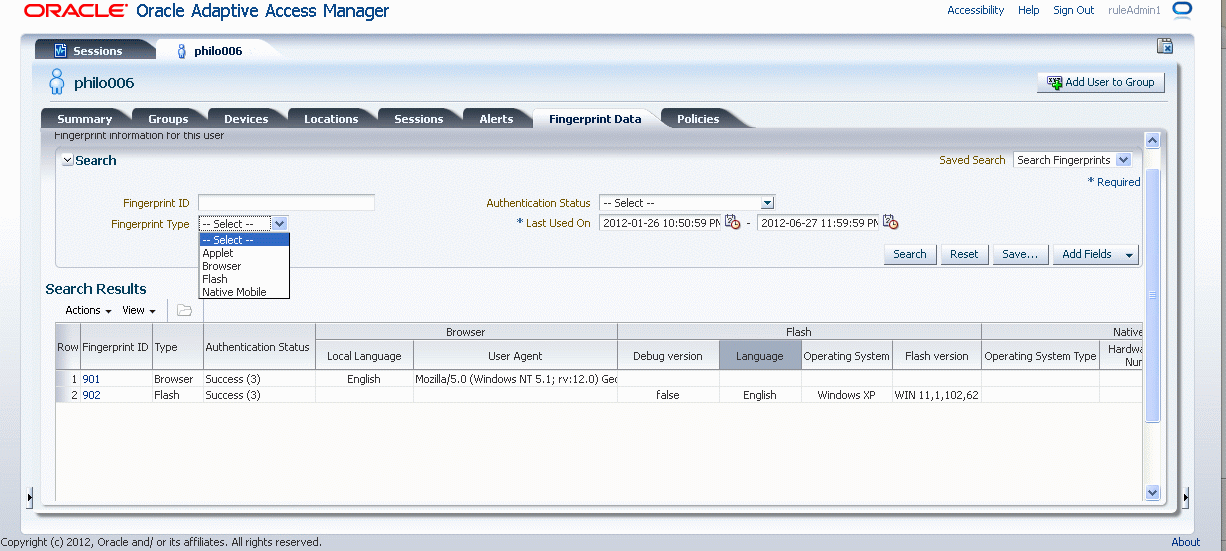
Task: Toggle the Fingerprint Type dropdown arrow
Action: pos(280,224)
